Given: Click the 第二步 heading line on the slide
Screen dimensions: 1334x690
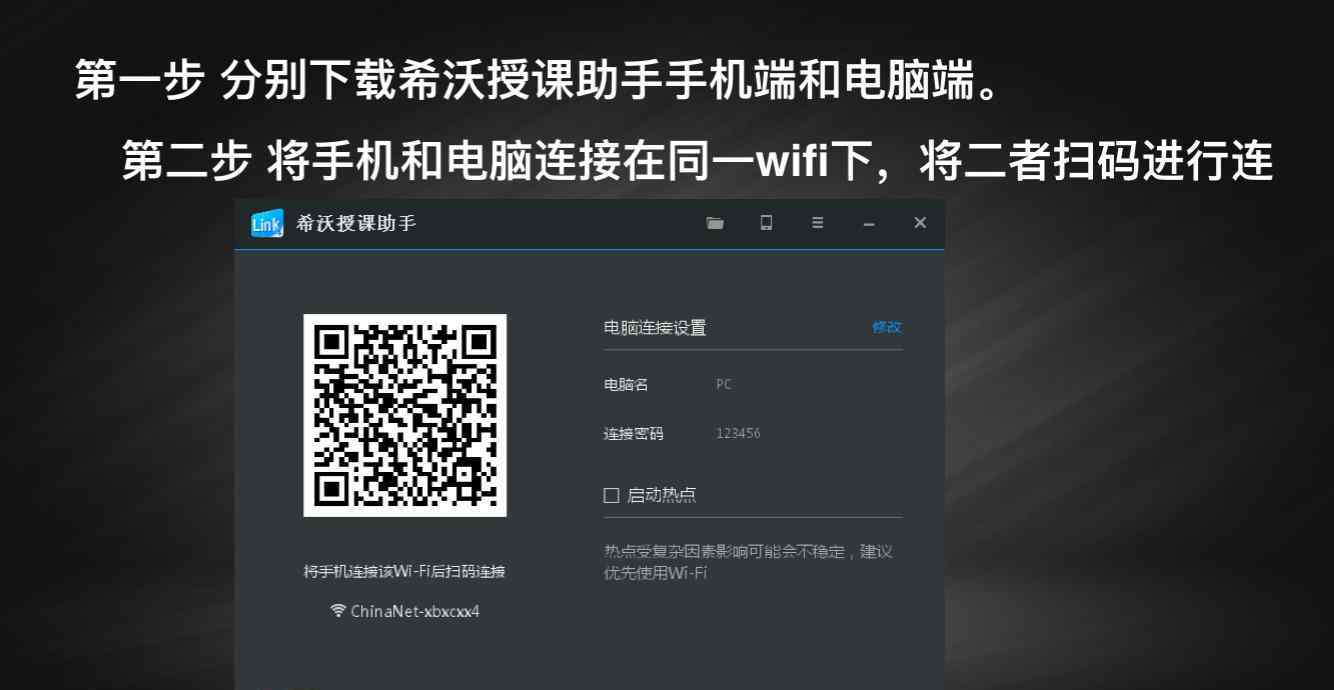Looking at the screenshot, I should tap(697, 161).
